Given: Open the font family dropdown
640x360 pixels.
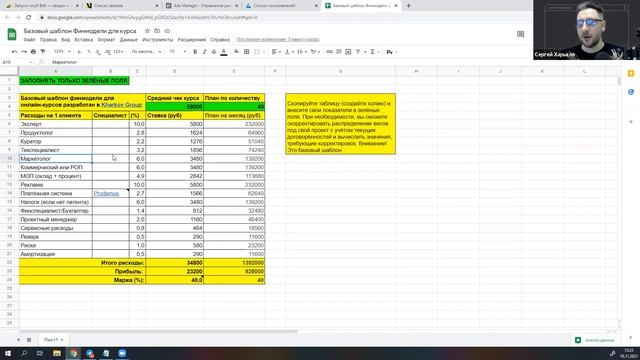Looking at the screenshot, I should (147, 52).
